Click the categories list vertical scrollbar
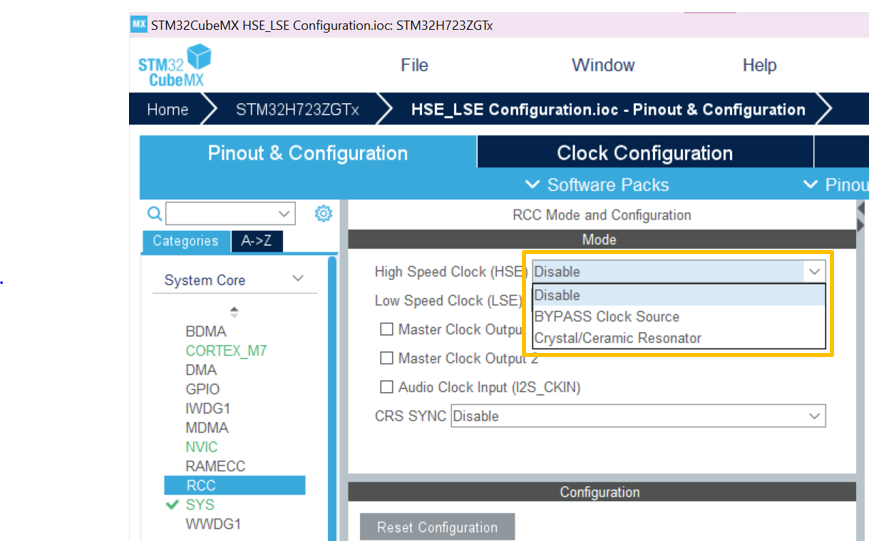The image size is (878, 551). [332, 398]
